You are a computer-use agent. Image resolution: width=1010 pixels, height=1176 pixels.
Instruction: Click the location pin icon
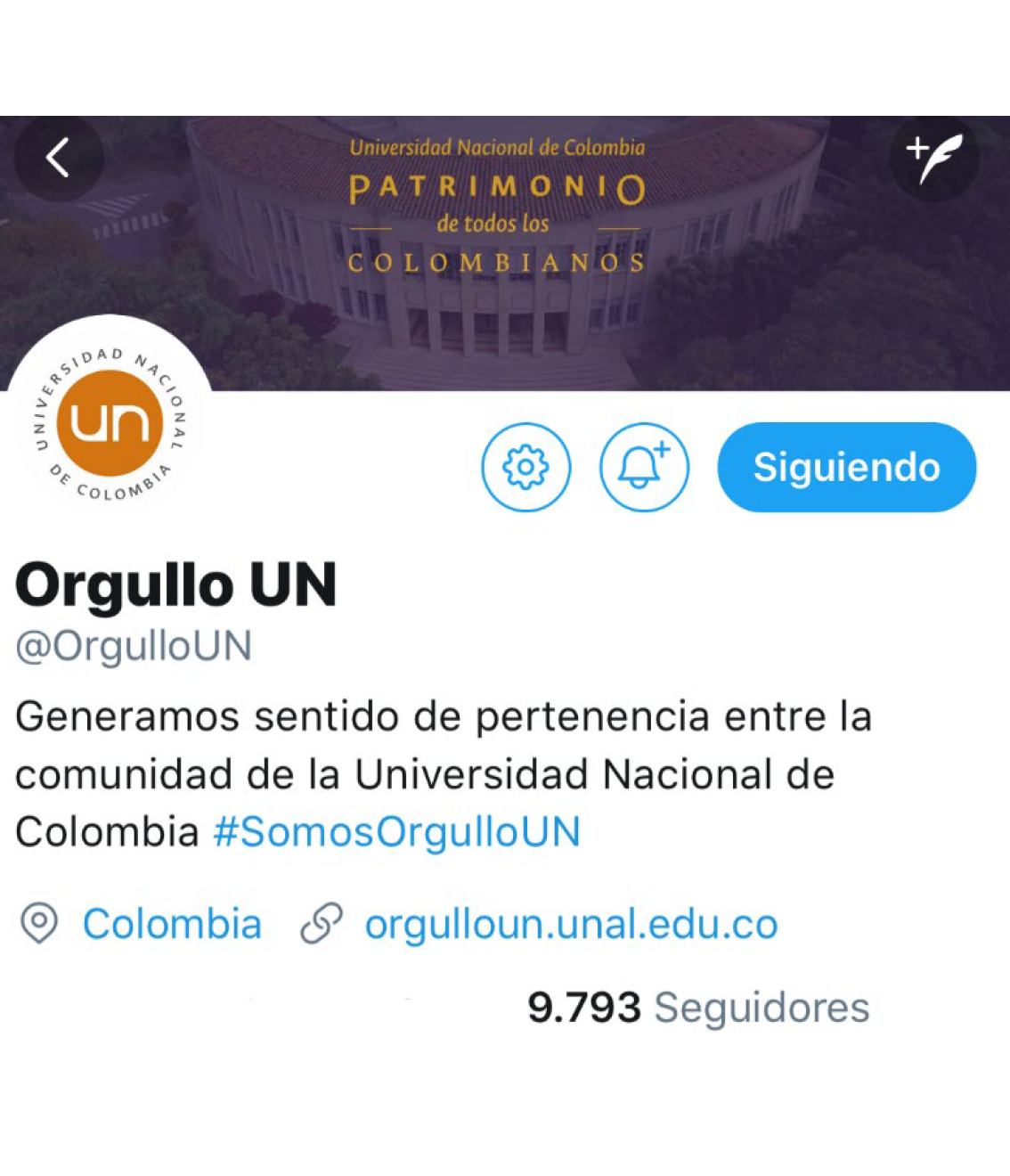tap(39, 924)
